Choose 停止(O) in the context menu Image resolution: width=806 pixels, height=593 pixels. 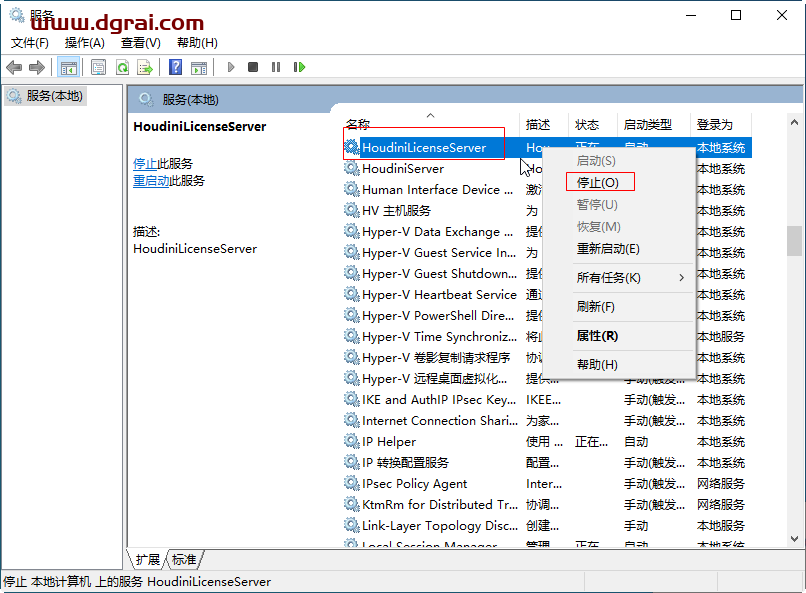[x=598, y=182]
